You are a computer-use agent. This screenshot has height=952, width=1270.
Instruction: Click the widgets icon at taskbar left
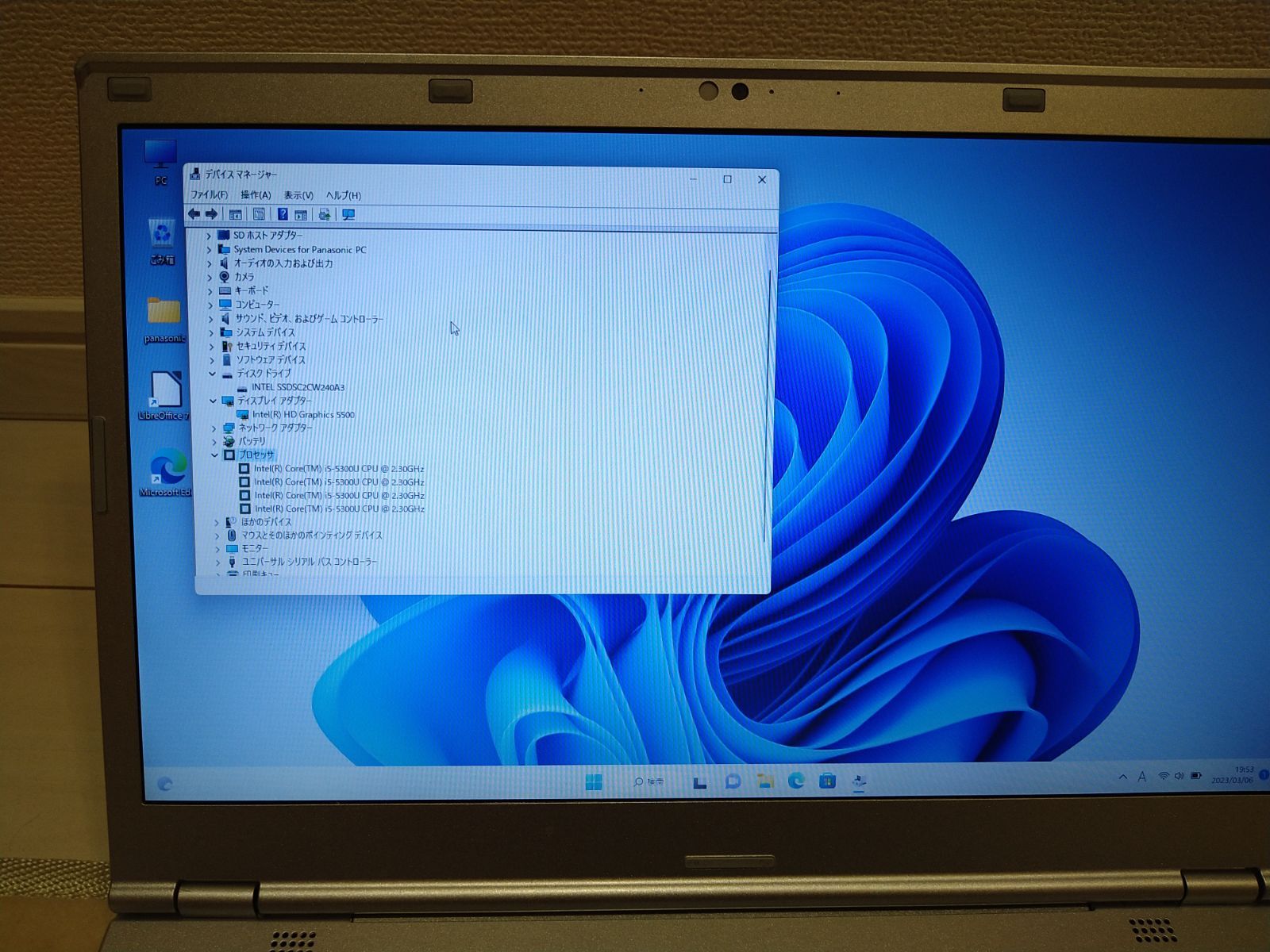pyautogui.click(x=165, y=784)
